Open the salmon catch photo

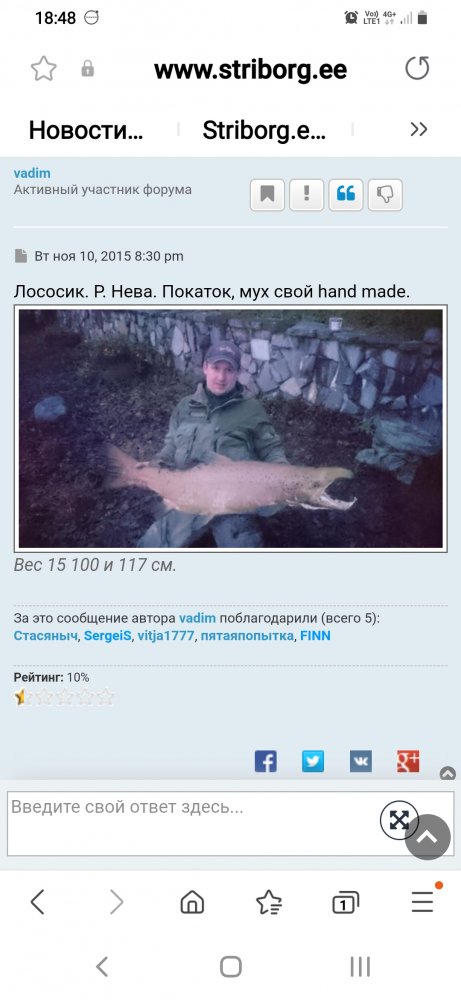[230, 429]
